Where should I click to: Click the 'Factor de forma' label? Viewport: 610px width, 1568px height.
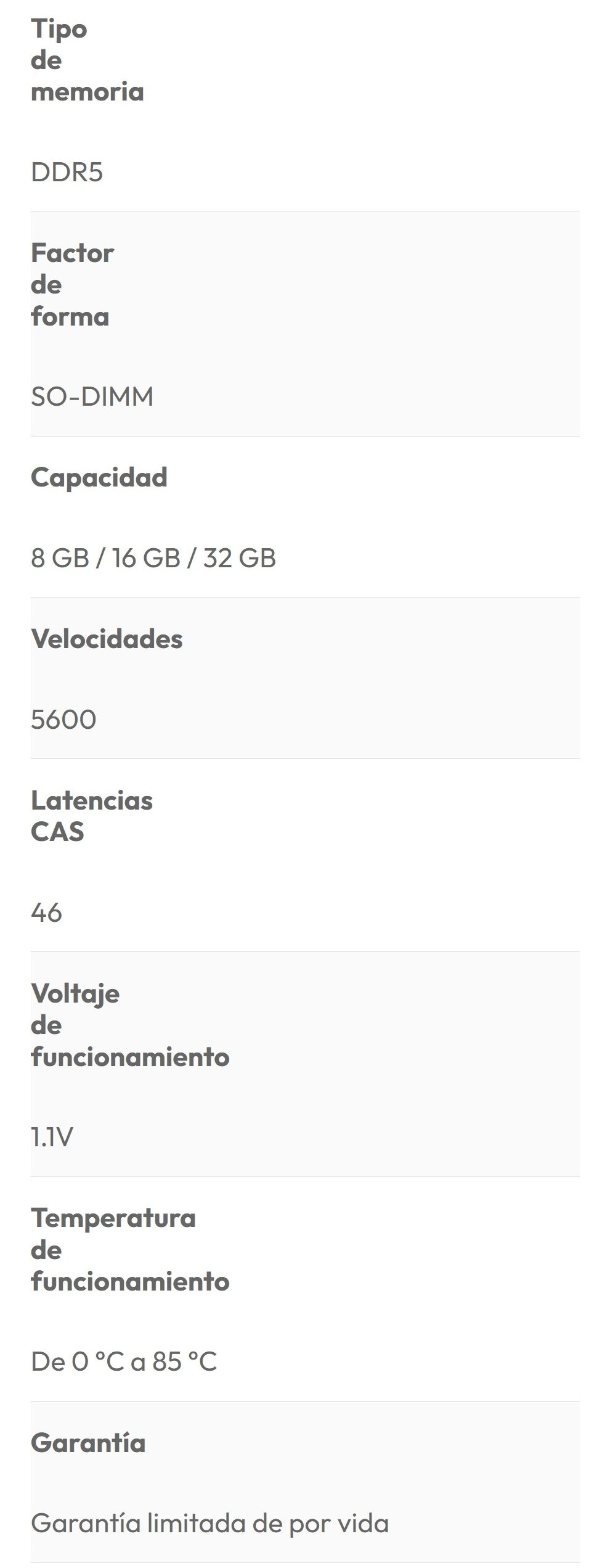pos(71,285)
